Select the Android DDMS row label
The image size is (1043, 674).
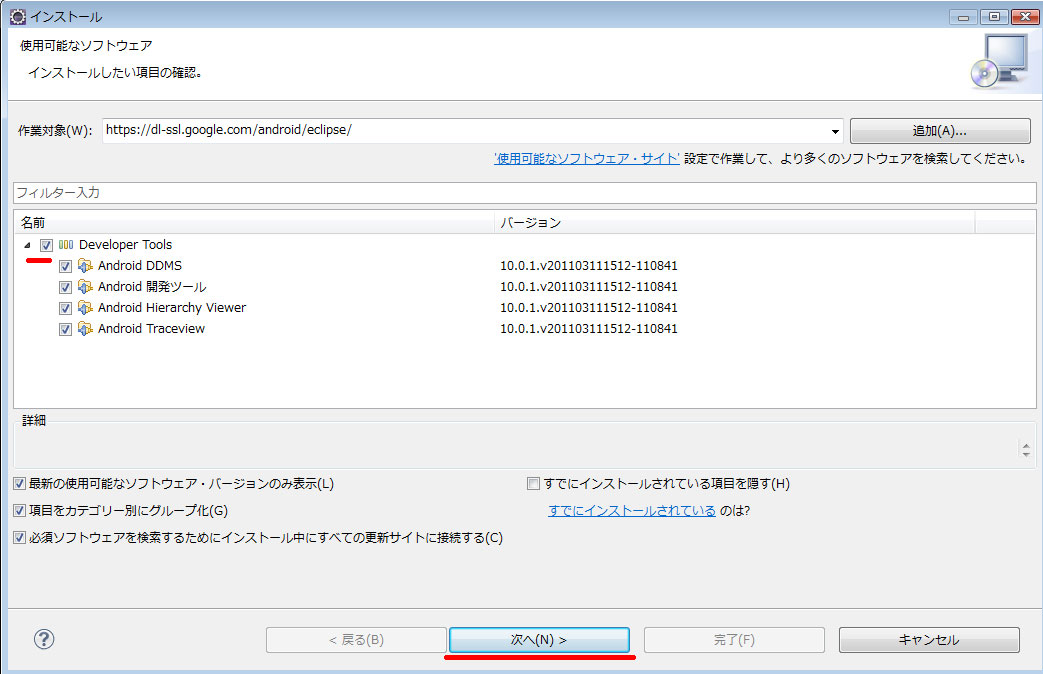(140, 266)
